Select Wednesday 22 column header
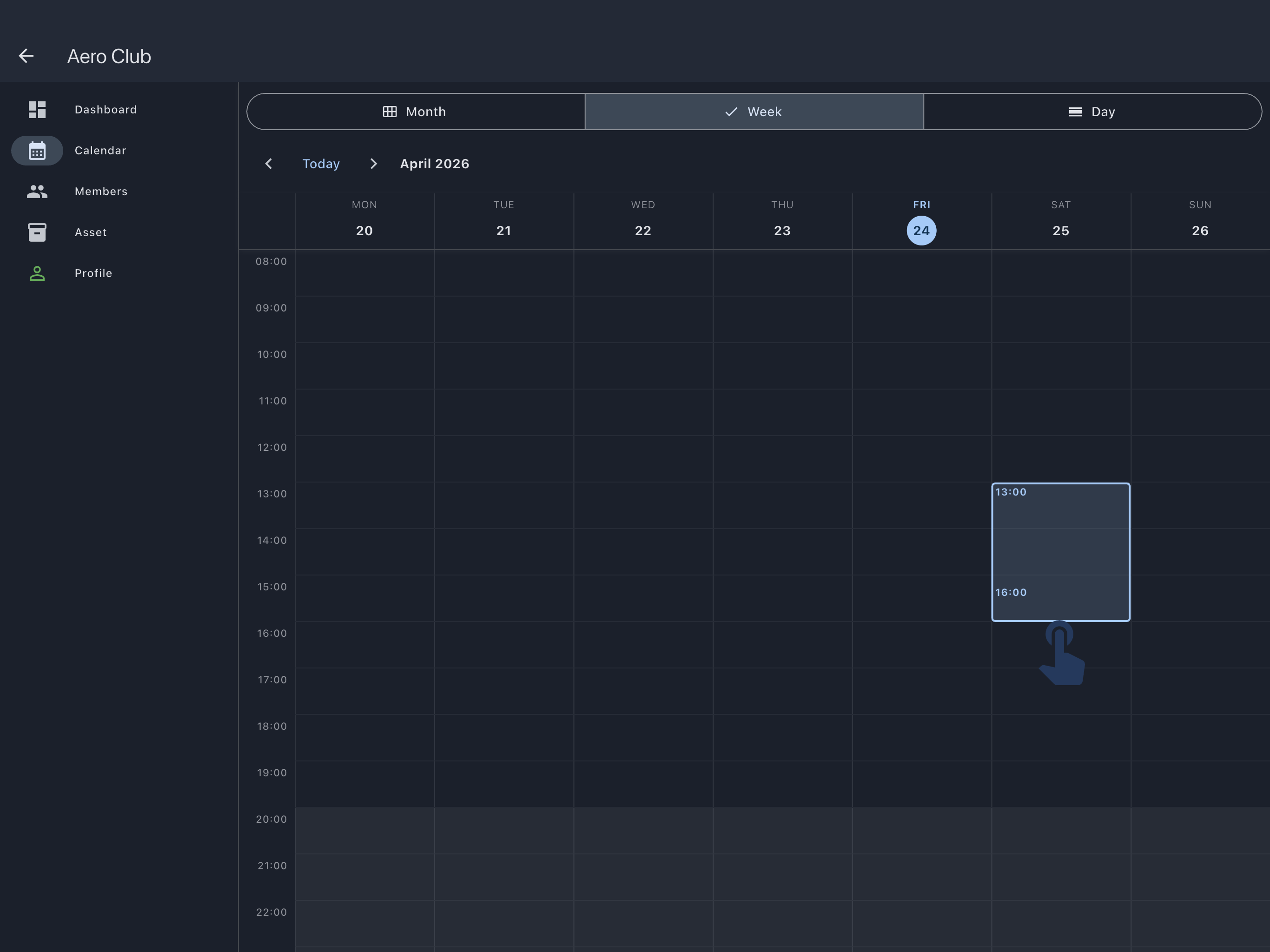 point(643,221)
